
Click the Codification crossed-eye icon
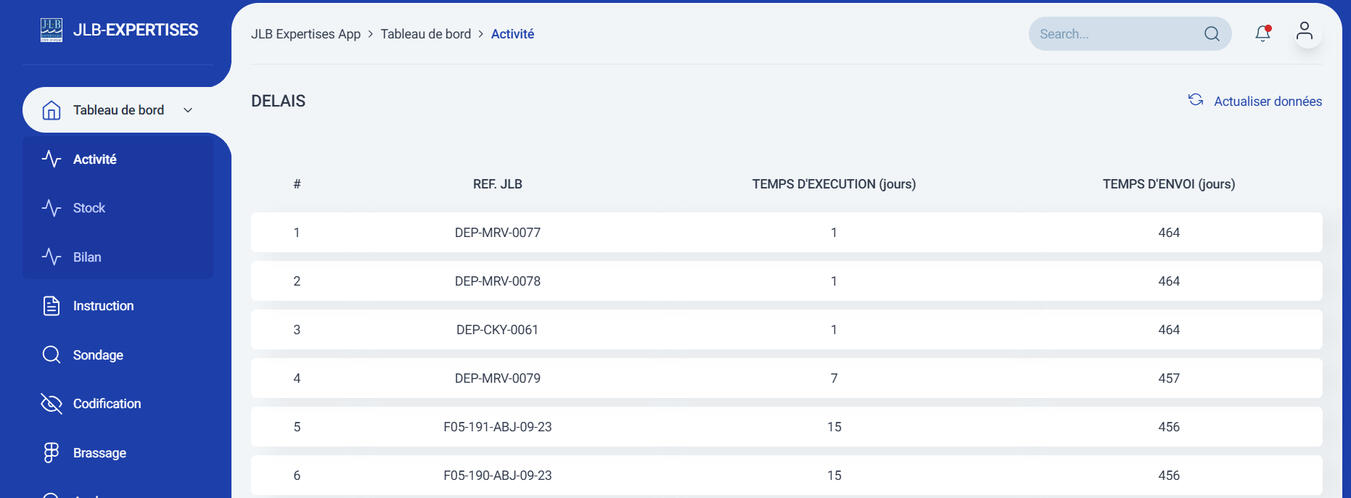click(x=51, y=404)
